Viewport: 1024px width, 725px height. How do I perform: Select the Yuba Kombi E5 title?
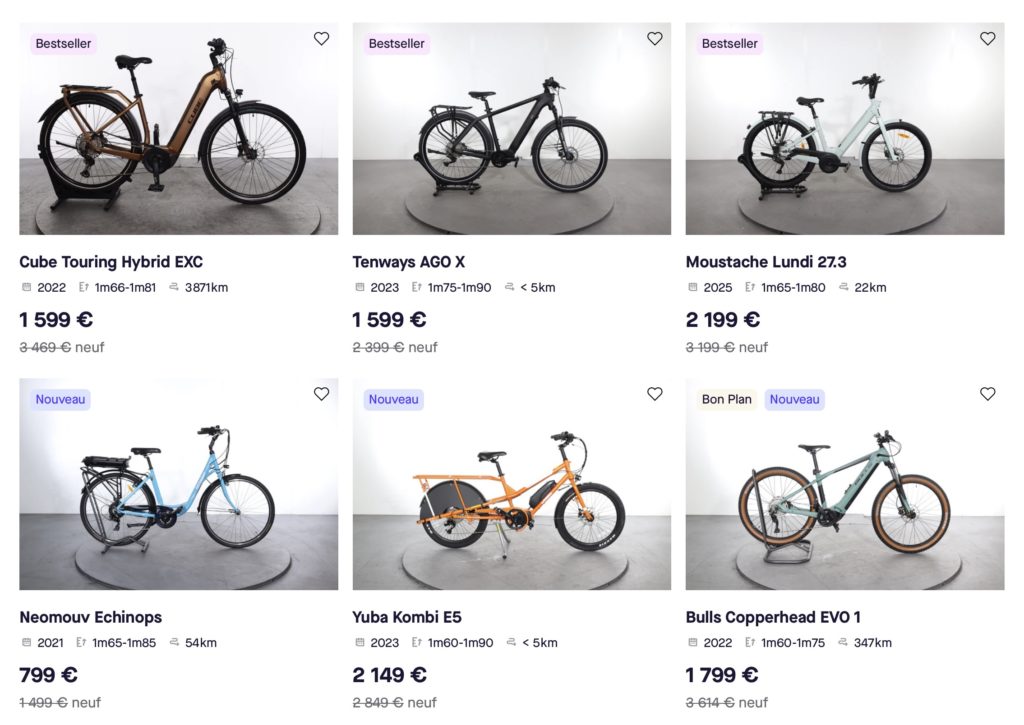406,617
